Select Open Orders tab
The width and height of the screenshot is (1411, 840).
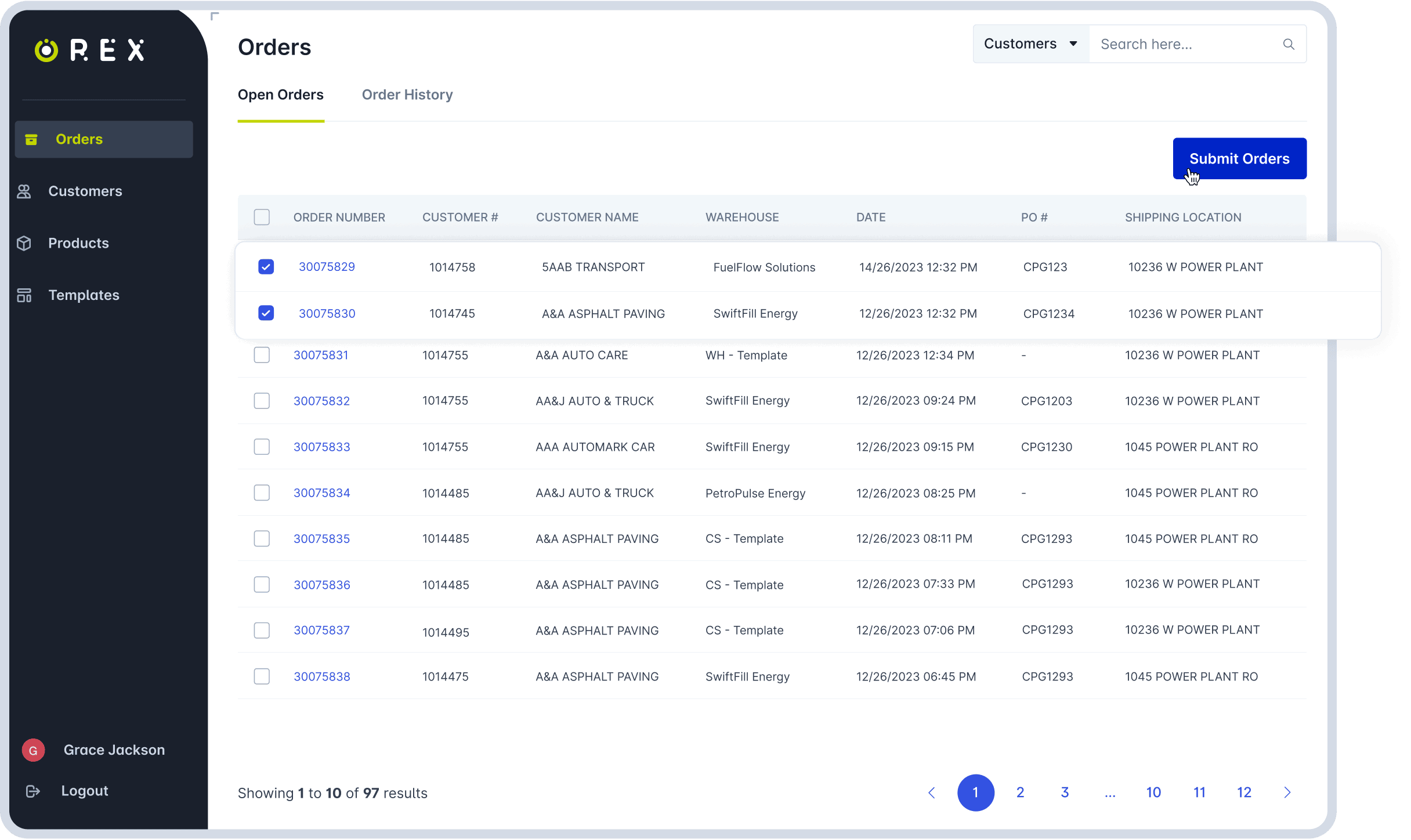tap(280, 94)
